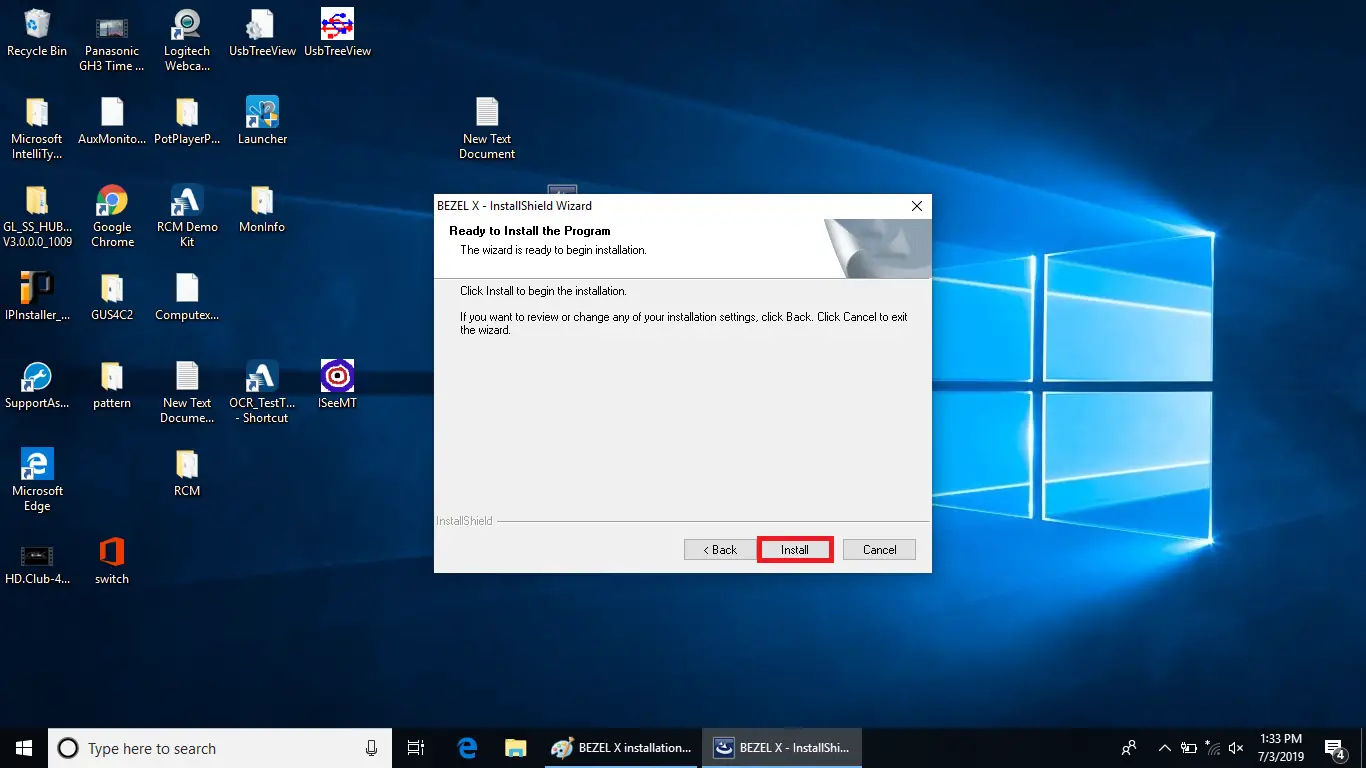Open Task View from the taskbar
This screenshot has height=768, width=1366.
(x=416, y=747)
